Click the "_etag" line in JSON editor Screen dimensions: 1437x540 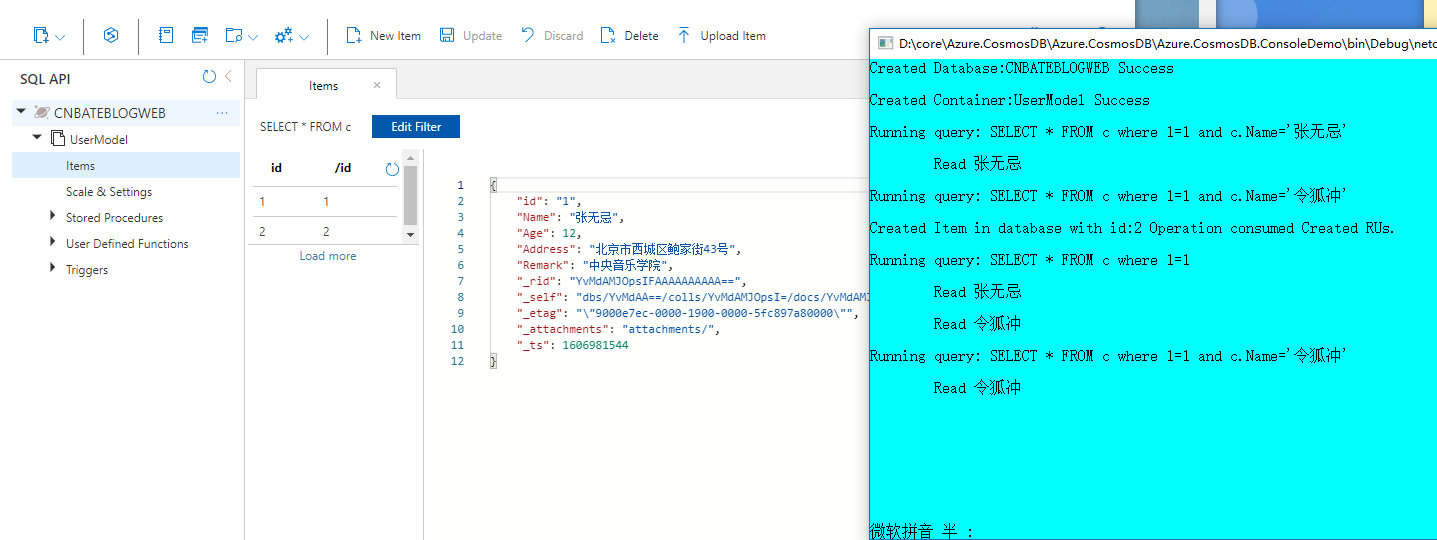(687, 313)
